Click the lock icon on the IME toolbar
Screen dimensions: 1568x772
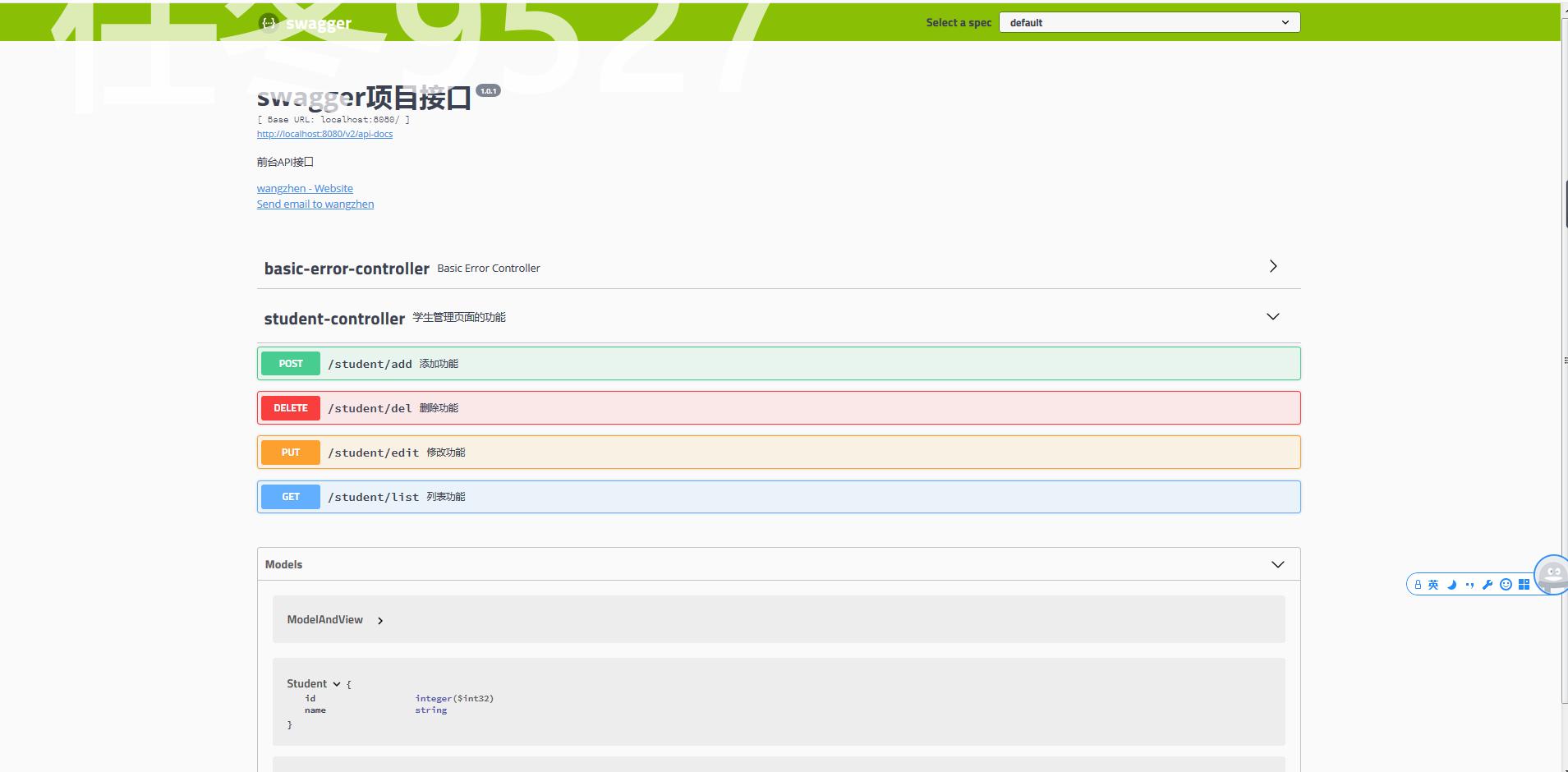coord(1418,585)
